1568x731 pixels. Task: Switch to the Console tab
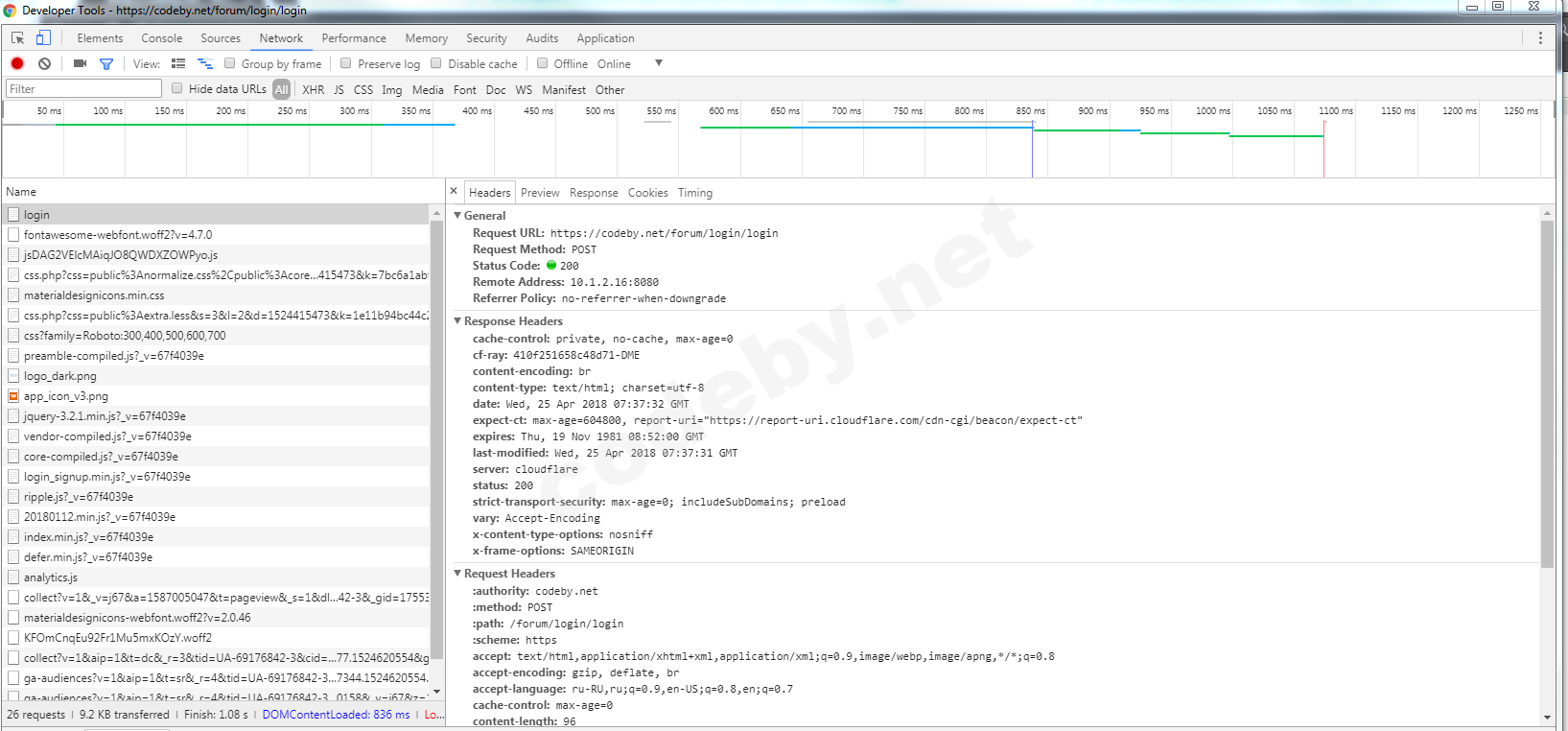(x=161, y=38)
